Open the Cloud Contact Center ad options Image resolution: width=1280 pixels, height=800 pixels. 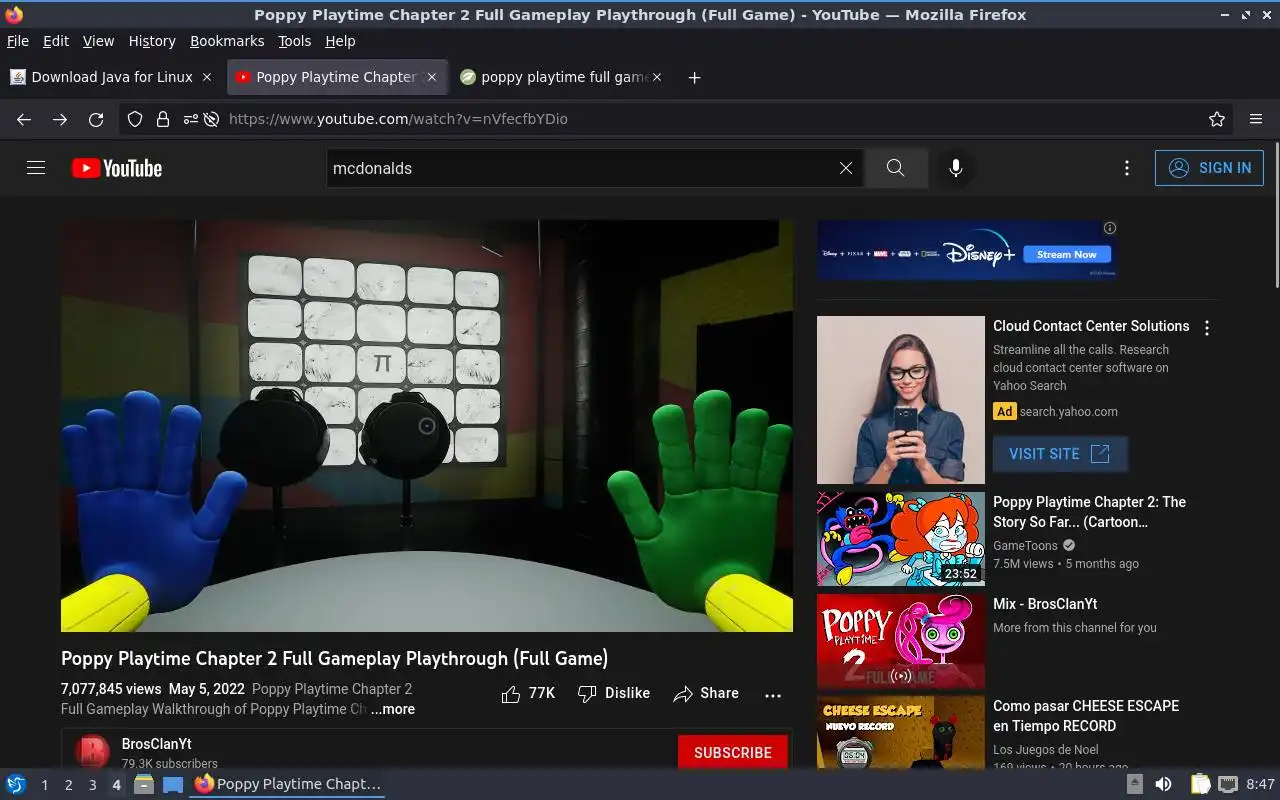click(1207, 328)
